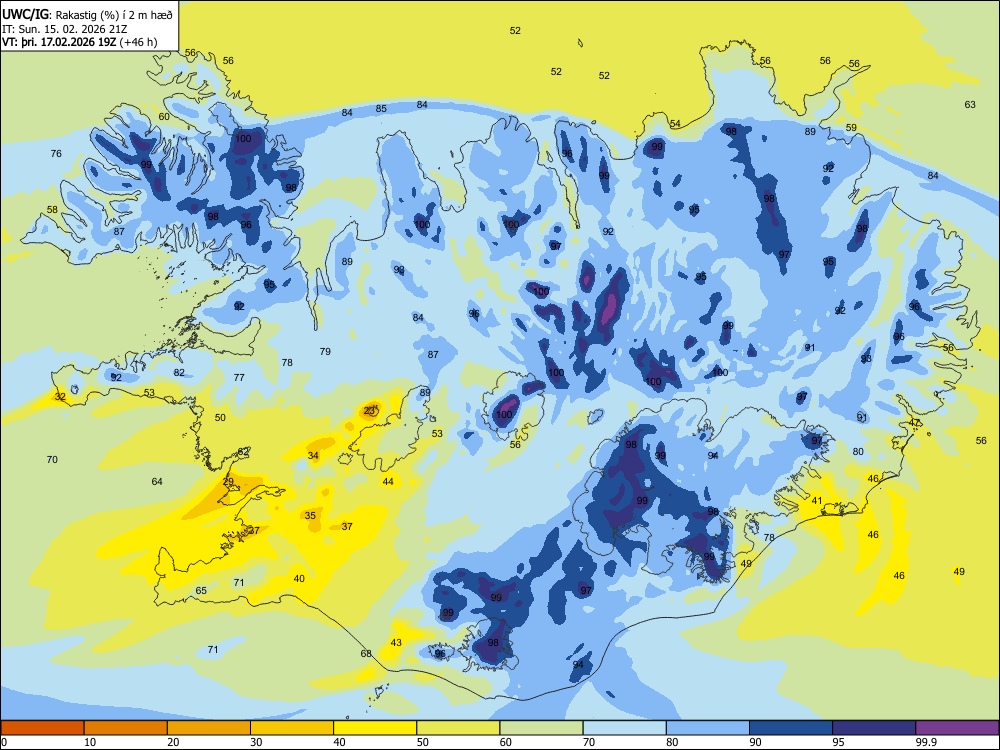Click the map value '29' in the southwest
Image resolution: width=1000 pixels, height=750 pixels.
(x=228, y=482)
